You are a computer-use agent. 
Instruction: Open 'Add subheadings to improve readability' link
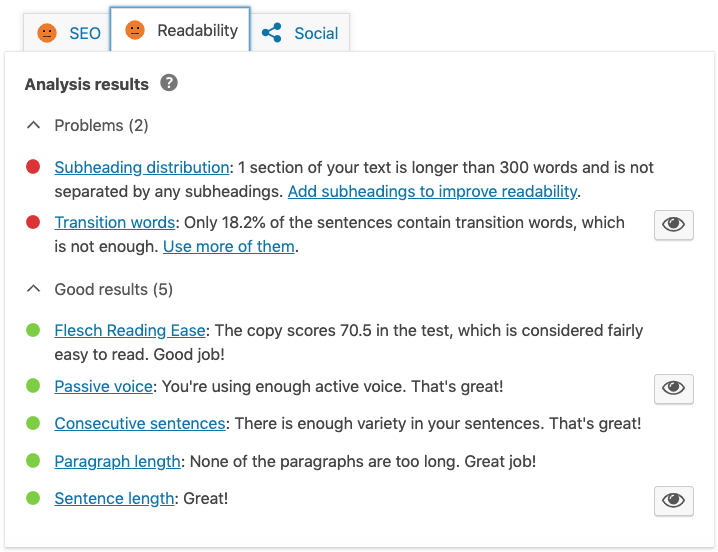pyautogui.click(x=432, y=191)
